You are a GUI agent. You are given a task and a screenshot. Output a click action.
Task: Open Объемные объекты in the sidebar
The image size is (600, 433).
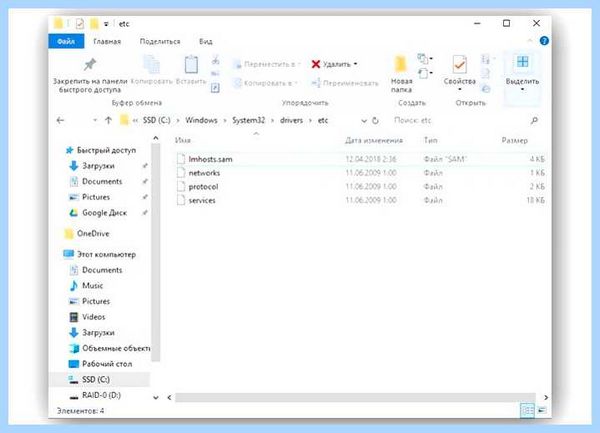tap(109, 348)
